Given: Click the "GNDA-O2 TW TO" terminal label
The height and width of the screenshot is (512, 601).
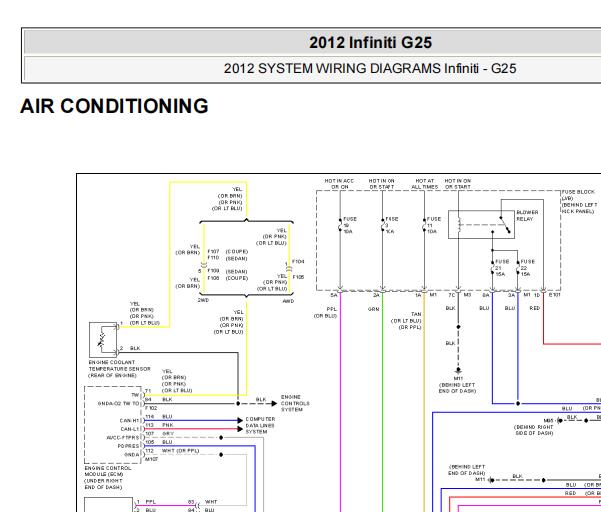Looking at the screenshot, I should point(119,404).
